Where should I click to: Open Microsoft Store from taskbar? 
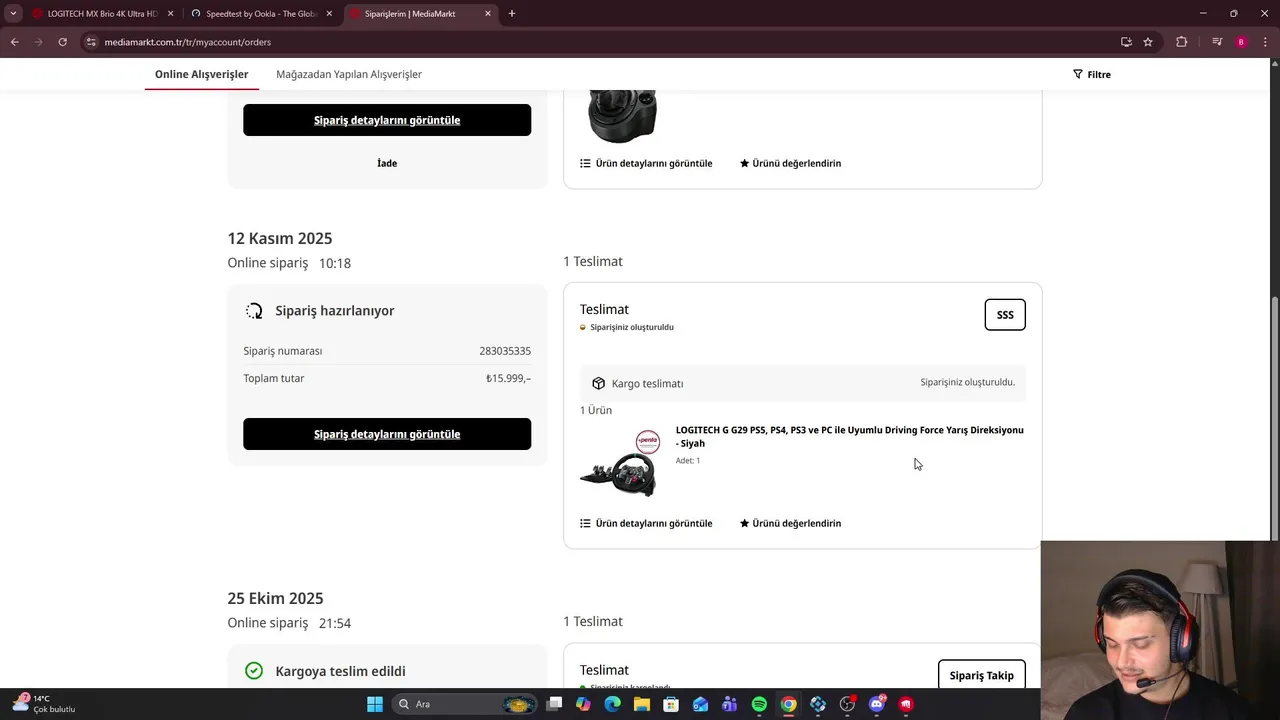[671, 704]
